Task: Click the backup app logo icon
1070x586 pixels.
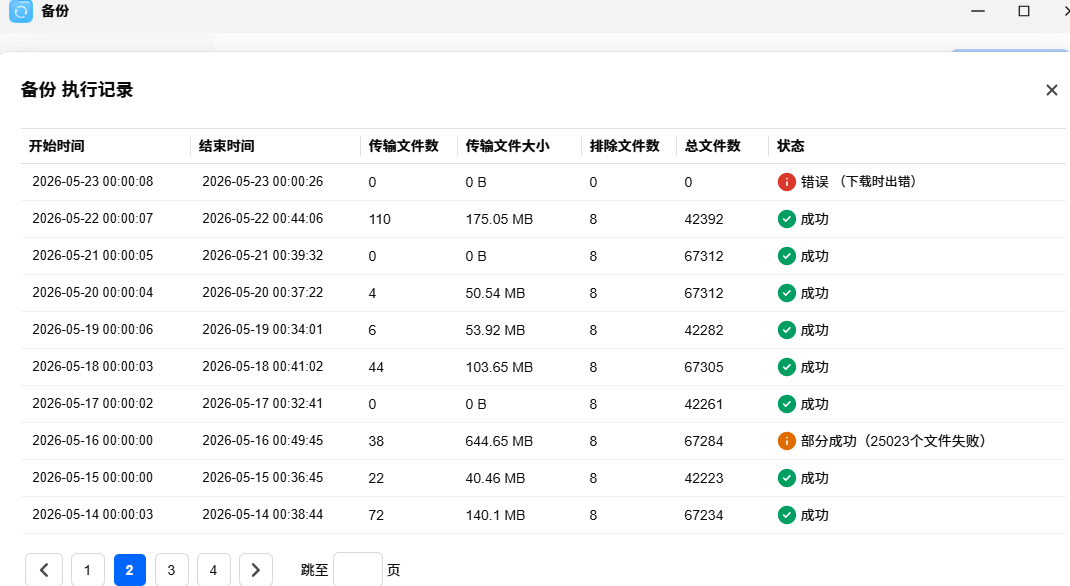Action: point(20,11)
